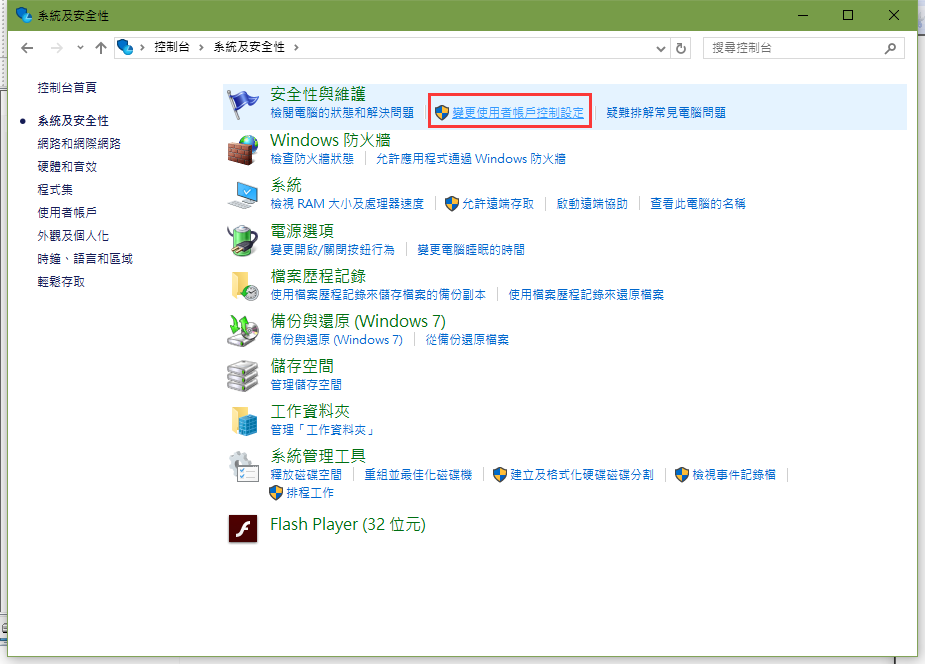Click 建立及格式化硬碟磁碟分割 link
Image resolution: width=925 pixels, height=664 pixels.
(x=582, y=475)
